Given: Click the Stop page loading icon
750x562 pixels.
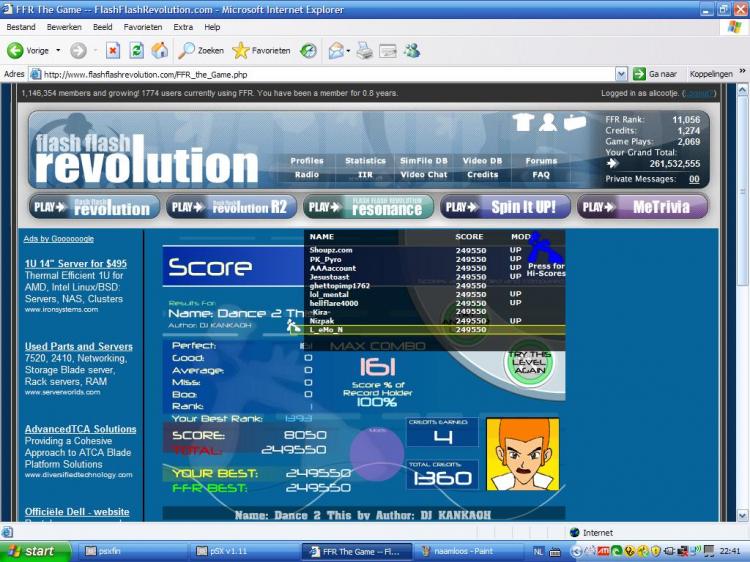Looking at the screenshot, I should (113, 50).
